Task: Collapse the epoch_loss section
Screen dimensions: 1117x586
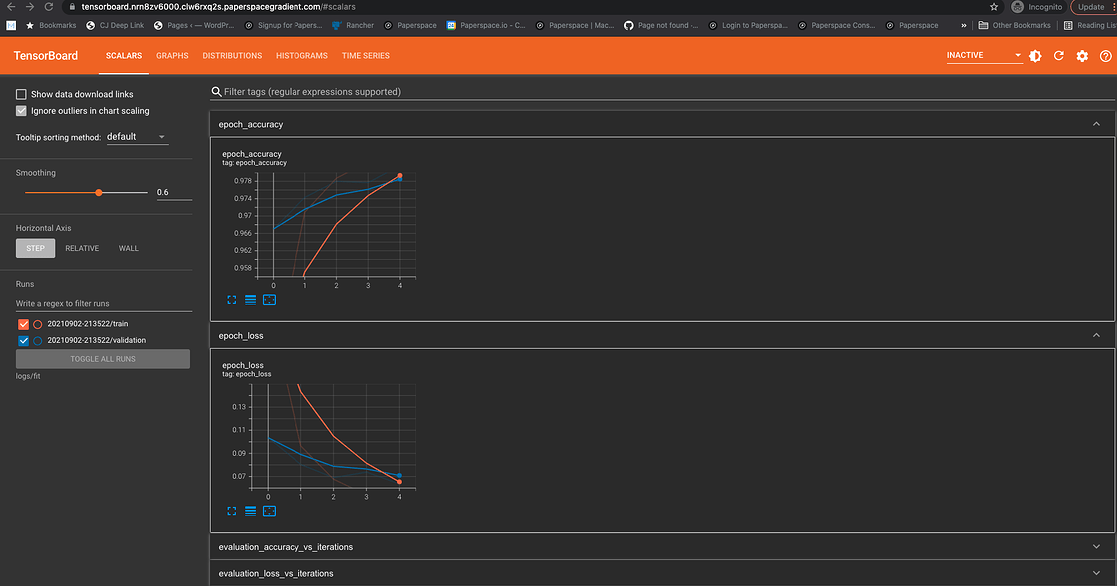Action: [x=1096, y=335]
